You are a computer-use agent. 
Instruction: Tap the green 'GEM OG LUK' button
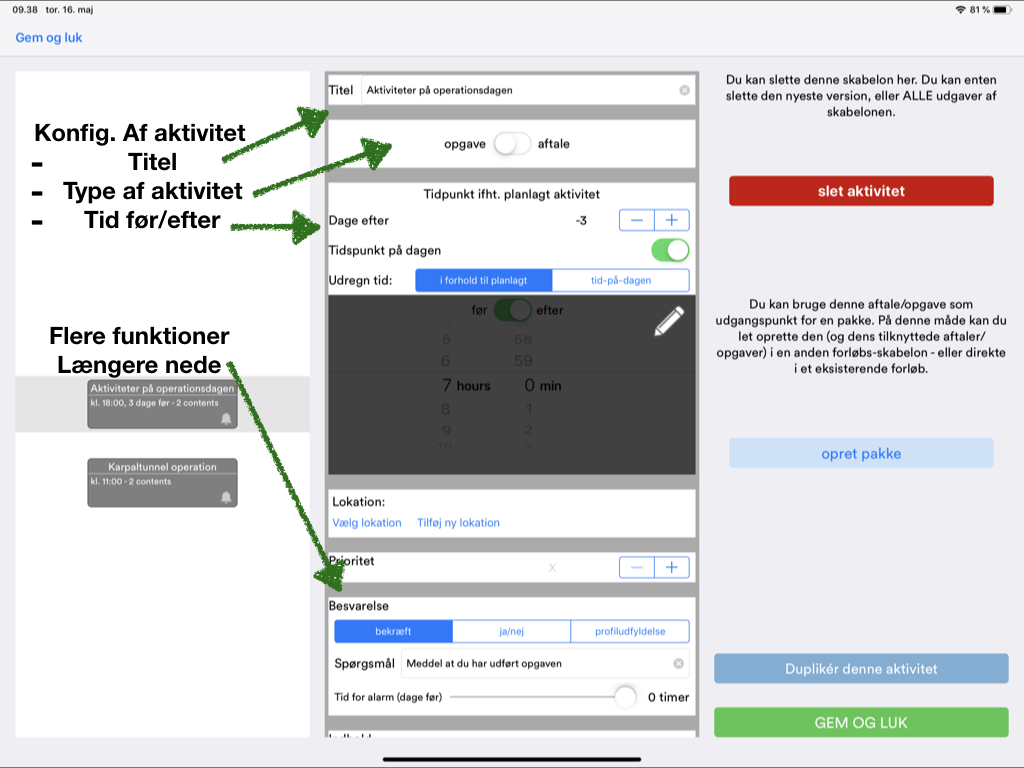(861, 723)
